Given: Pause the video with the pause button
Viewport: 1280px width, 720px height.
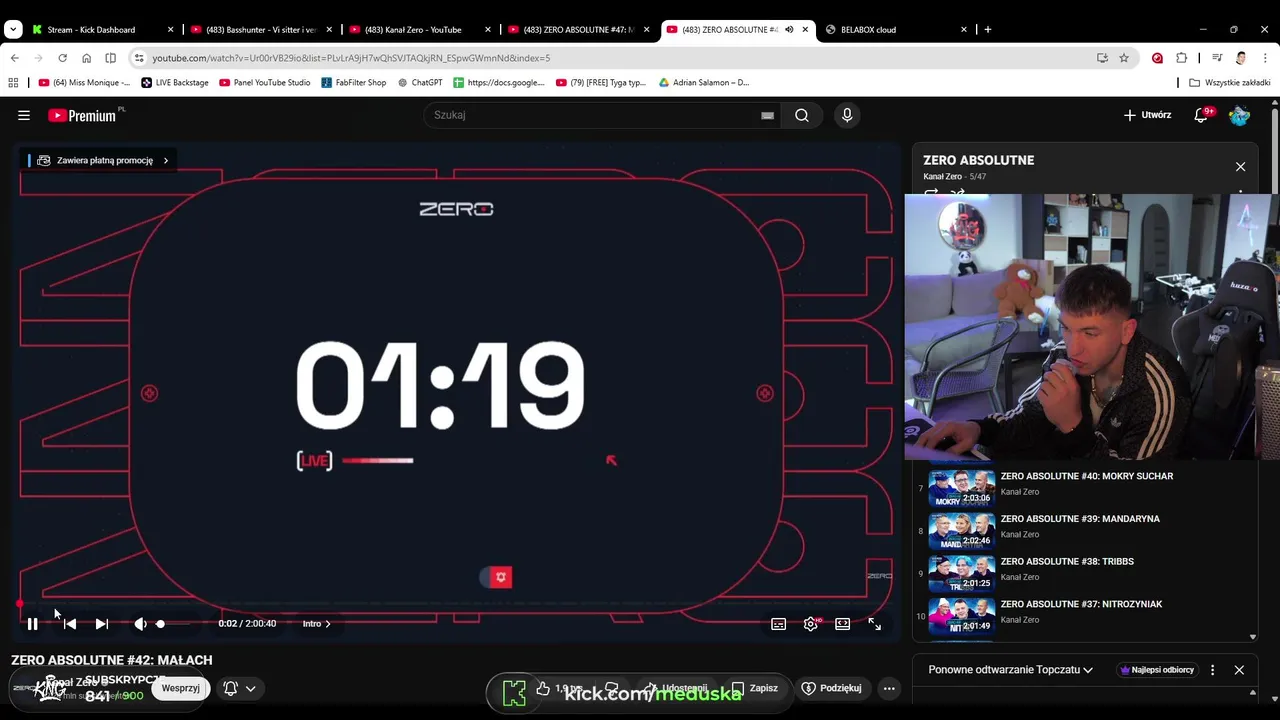Looking at the screenshot, I should [32, 624].
